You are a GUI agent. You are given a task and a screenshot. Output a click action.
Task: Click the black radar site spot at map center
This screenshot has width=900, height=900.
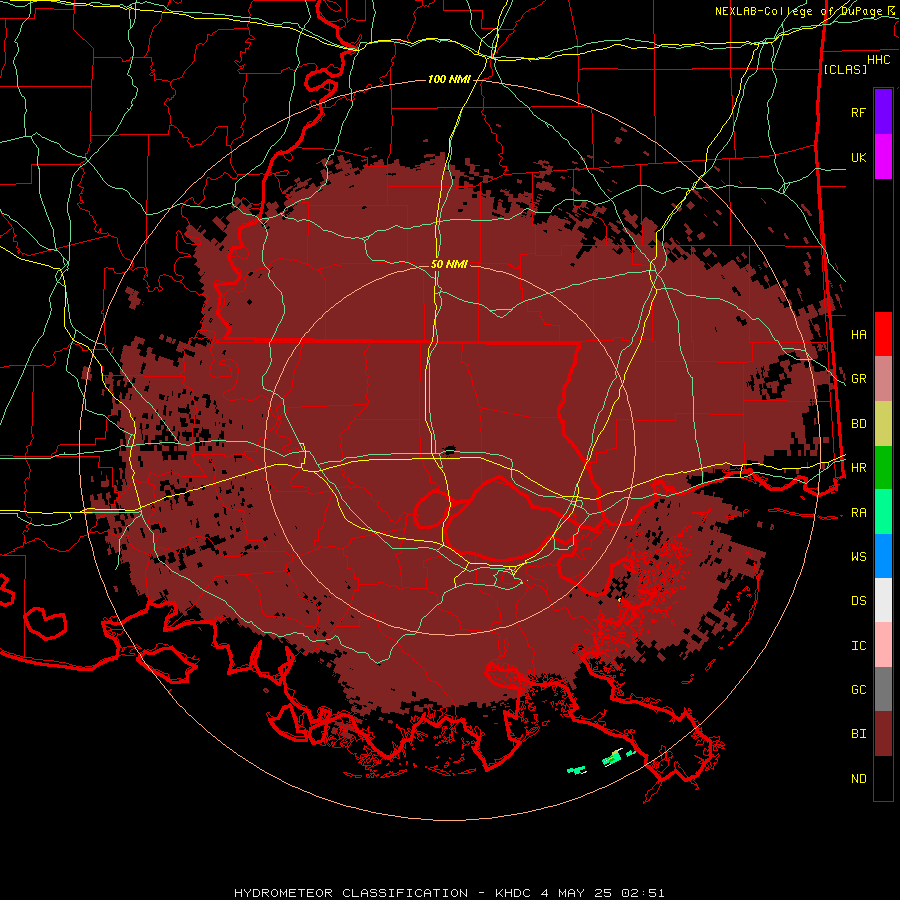pos(449,451)
